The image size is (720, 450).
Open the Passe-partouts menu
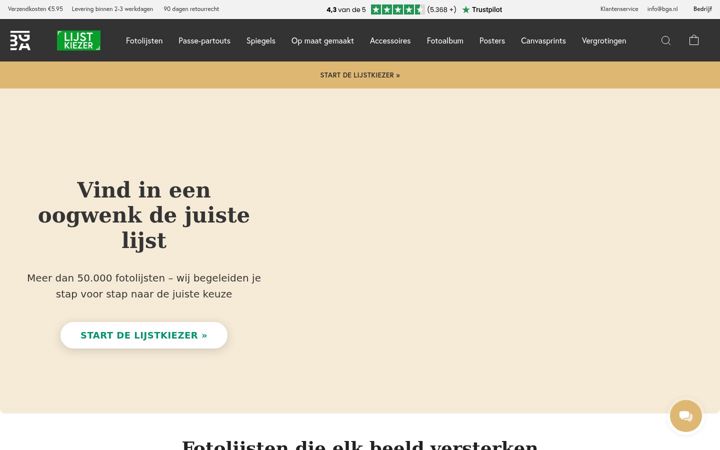[x=204, y=41]
